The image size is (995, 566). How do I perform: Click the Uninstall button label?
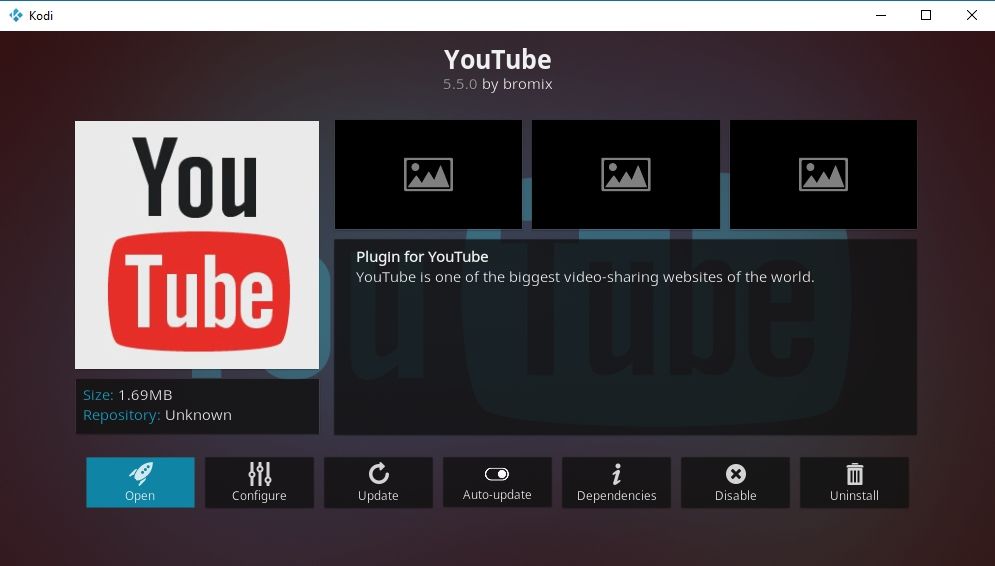point(854,496)
